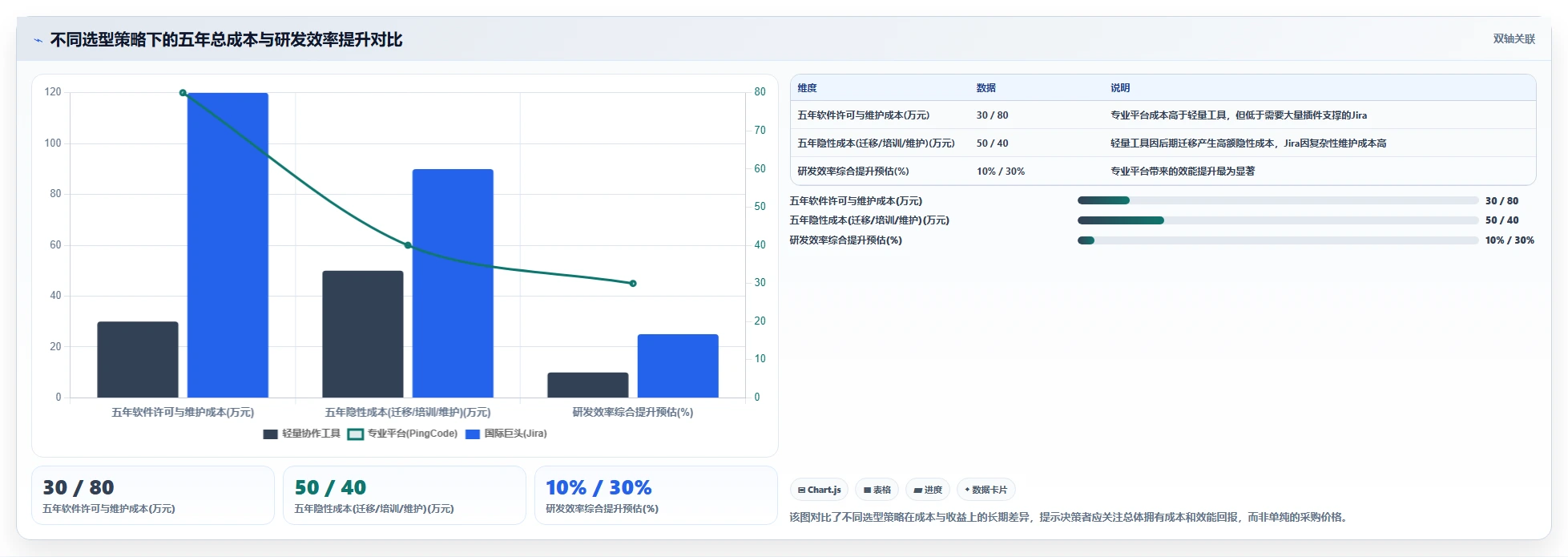Click the 双轴关联 label in the header

coord(1514,39)
